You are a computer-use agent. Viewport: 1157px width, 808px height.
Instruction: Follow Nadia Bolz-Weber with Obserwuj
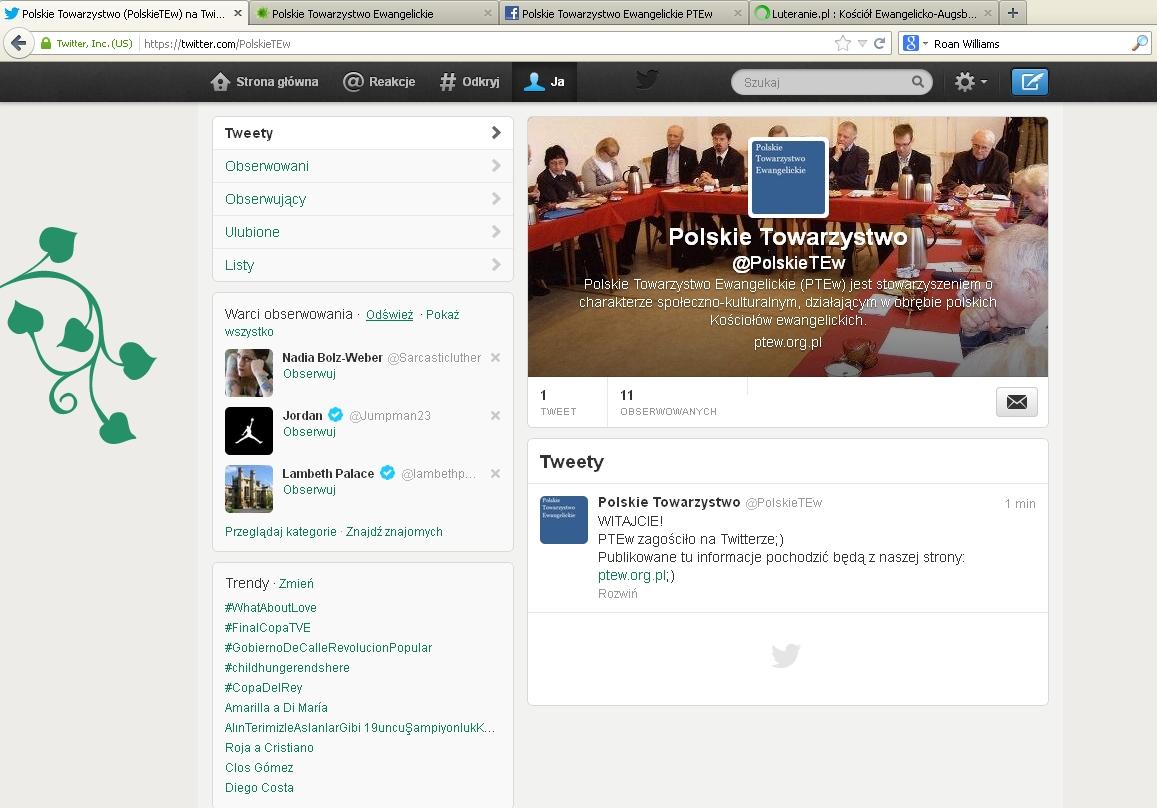tap(309, 374)
